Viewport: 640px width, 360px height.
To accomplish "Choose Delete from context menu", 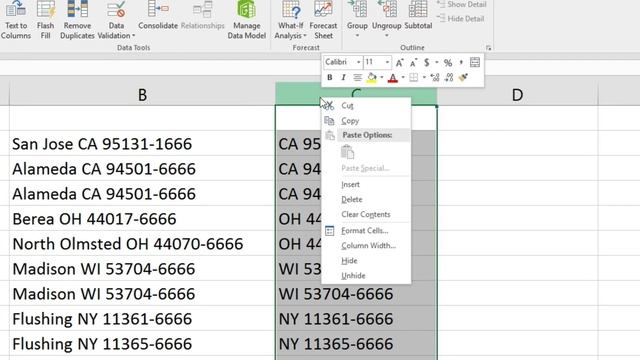I will 366,200.
